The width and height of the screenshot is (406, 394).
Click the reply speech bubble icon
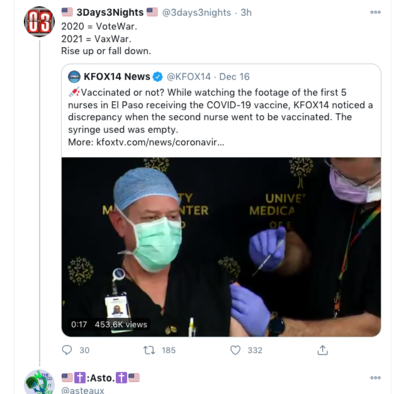point(67,350)
